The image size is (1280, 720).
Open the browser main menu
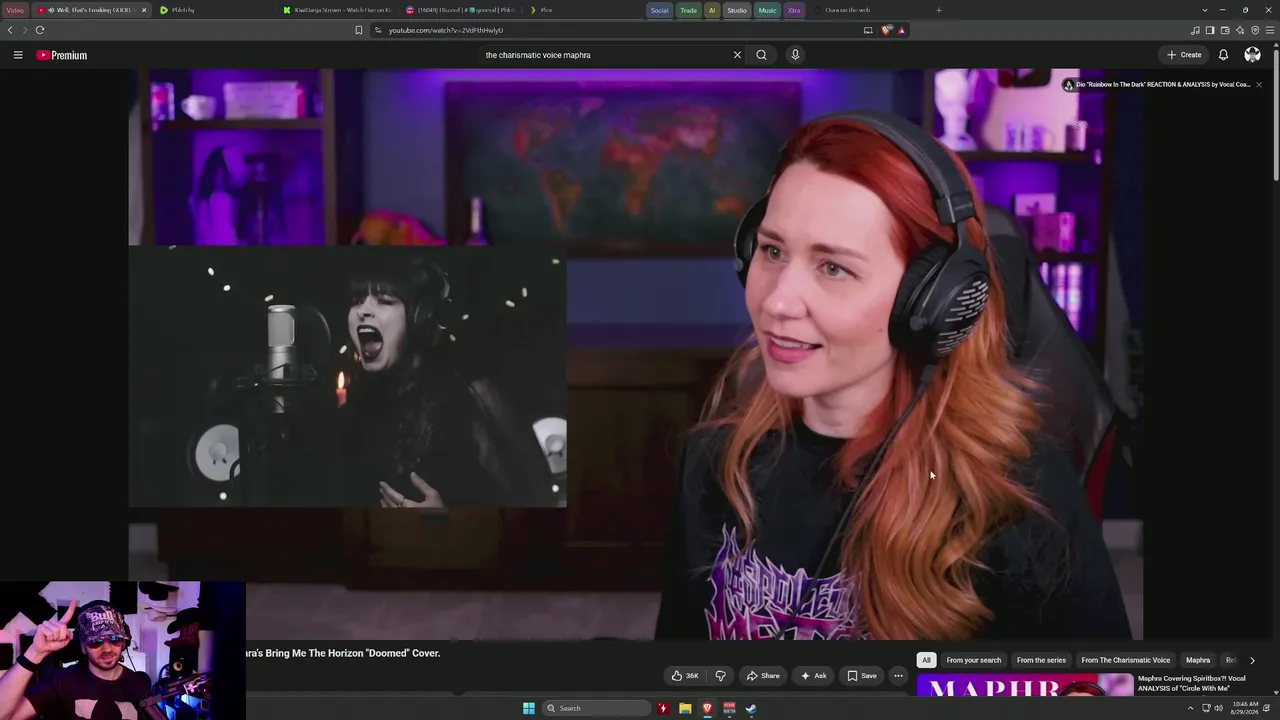pos(1270,30)
